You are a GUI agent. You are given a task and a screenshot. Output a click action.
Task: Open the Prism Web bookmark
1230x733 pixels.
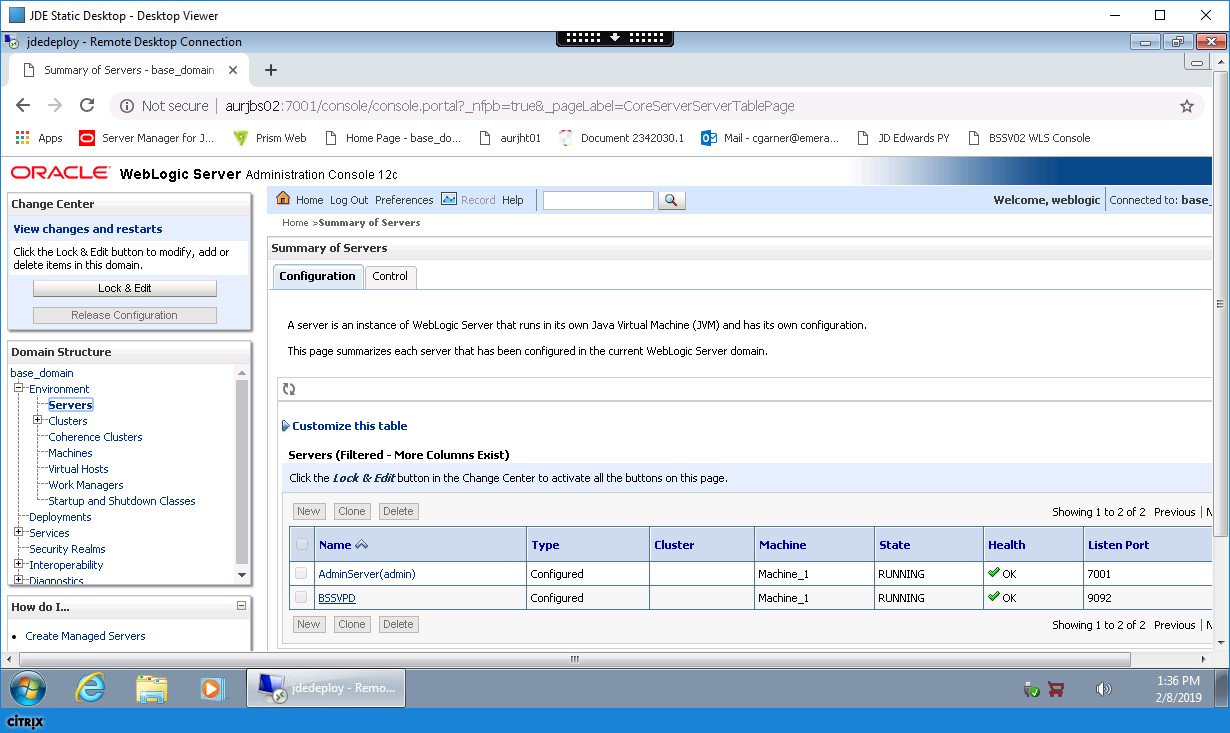pos(270,138)
